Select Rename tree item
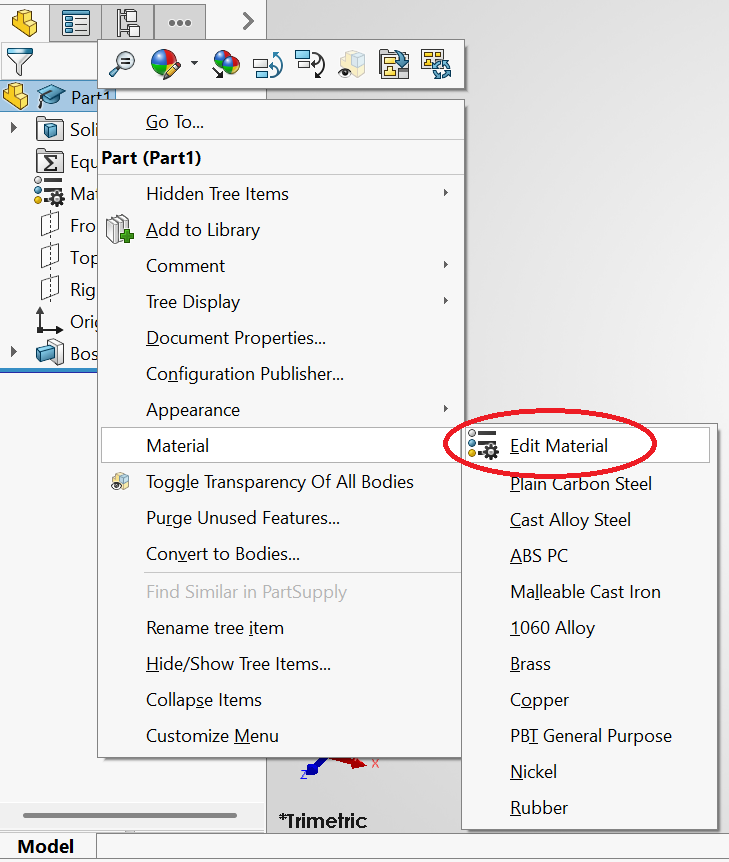This screenshot has width=729, height=862. click(281, 628)
